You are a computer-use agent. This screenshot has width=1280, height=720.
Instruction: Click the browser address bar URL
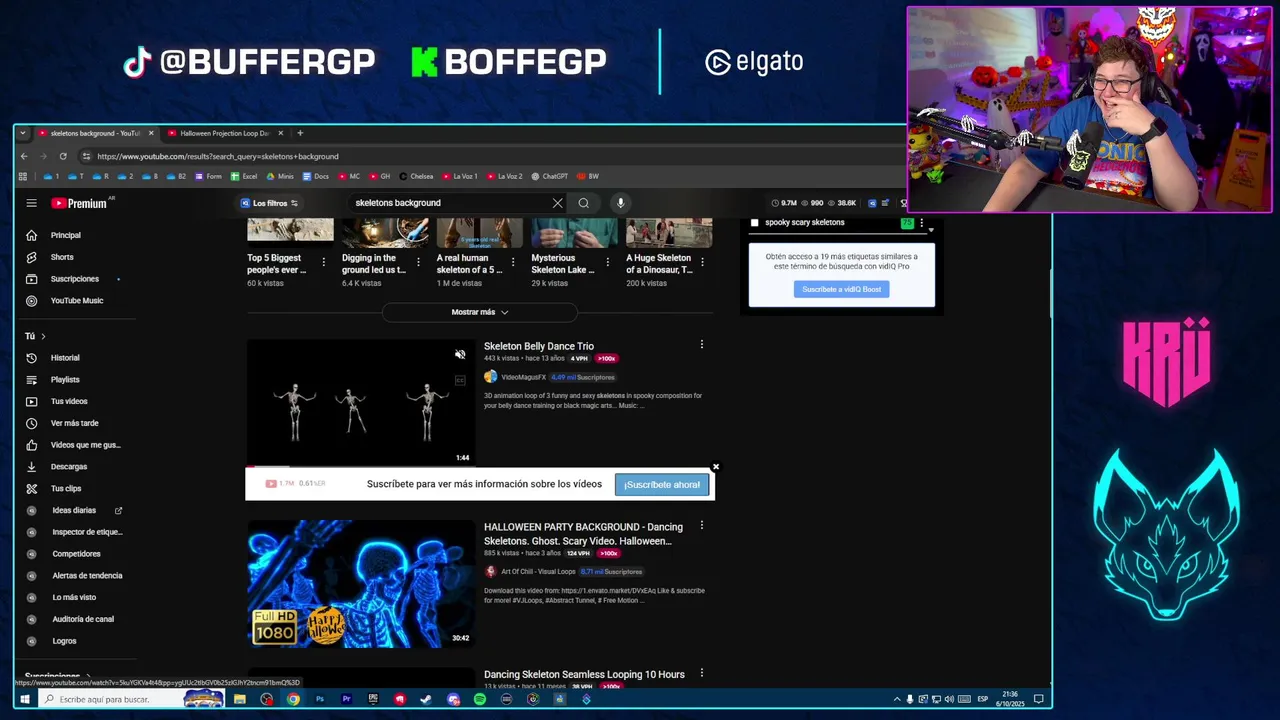218,156
